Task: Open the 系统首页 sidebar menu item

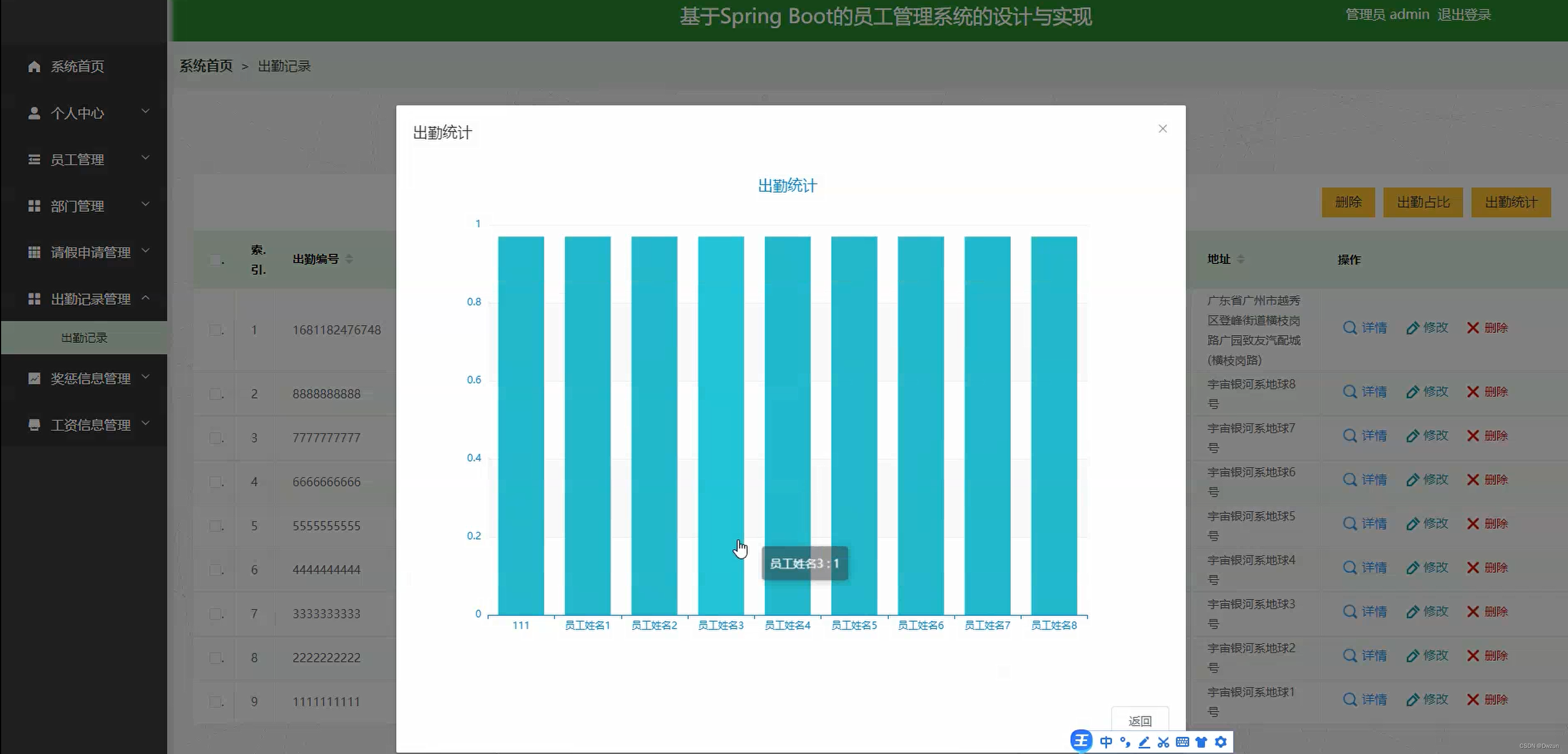Action: [84, 66]
